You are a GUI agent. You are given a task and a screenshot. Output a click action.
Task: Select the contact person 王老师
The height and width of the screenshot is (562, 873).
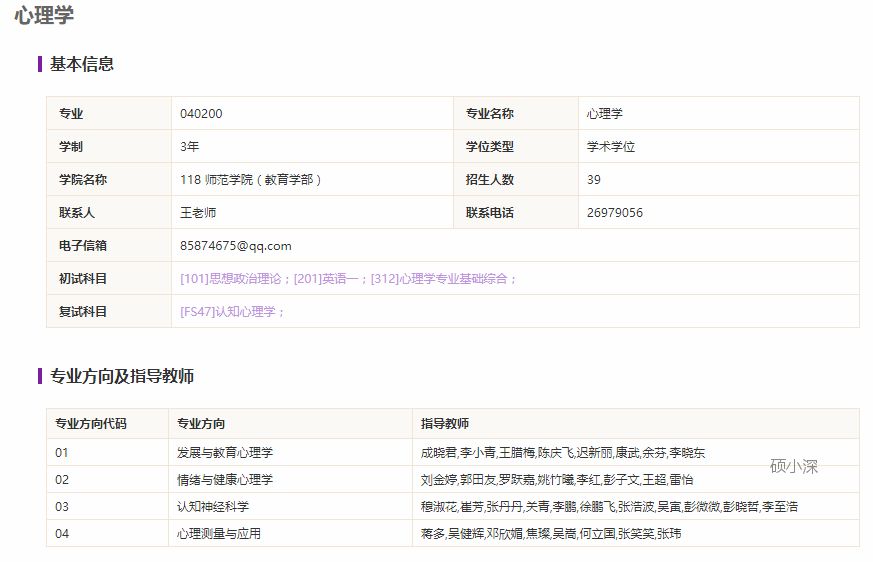[198, 213]
